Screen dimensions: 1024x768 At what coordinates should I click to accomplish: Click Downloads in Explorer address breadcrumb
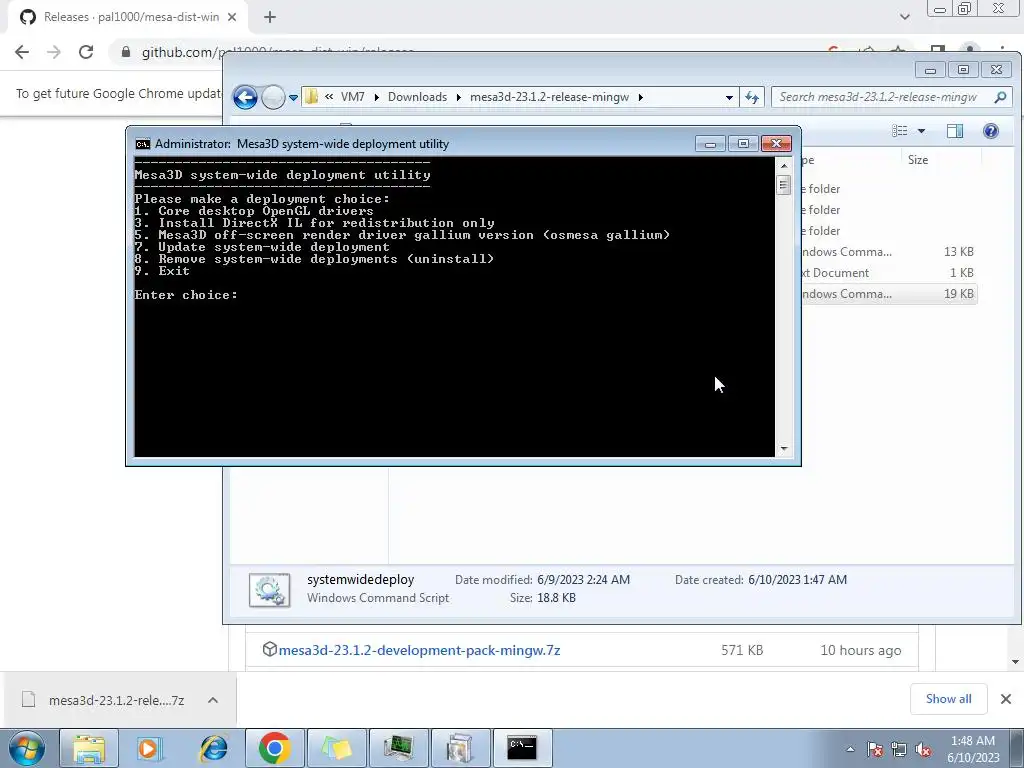[417, 97]
